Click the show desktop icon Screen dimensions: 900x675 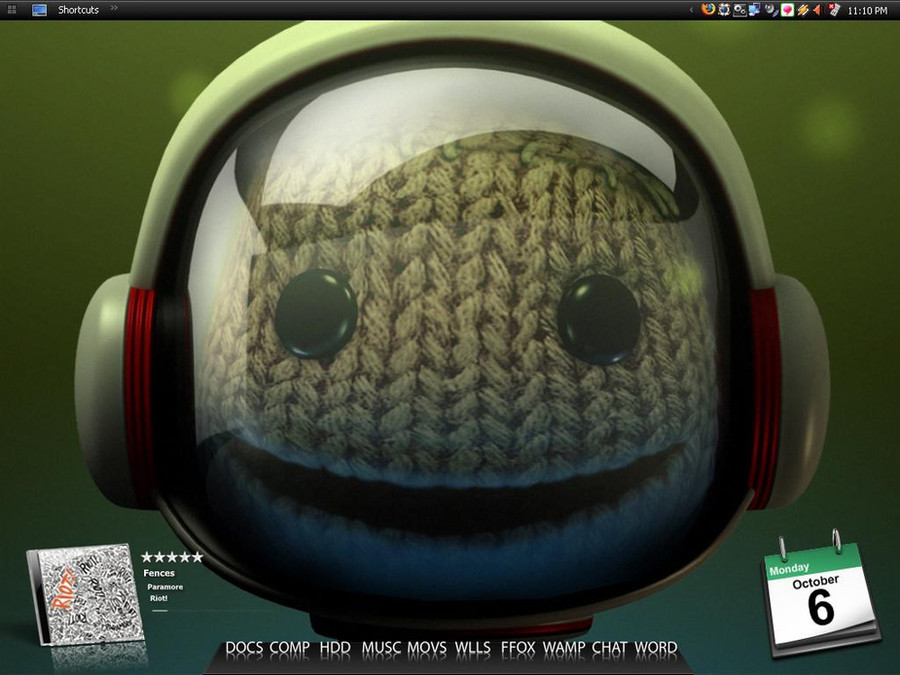[x=39, y=10]
